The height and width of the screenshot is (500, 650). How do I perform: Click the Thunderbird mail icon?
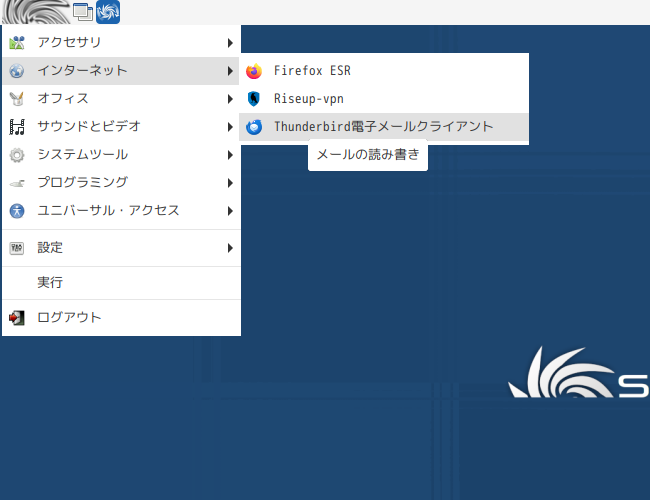(254, 127)
